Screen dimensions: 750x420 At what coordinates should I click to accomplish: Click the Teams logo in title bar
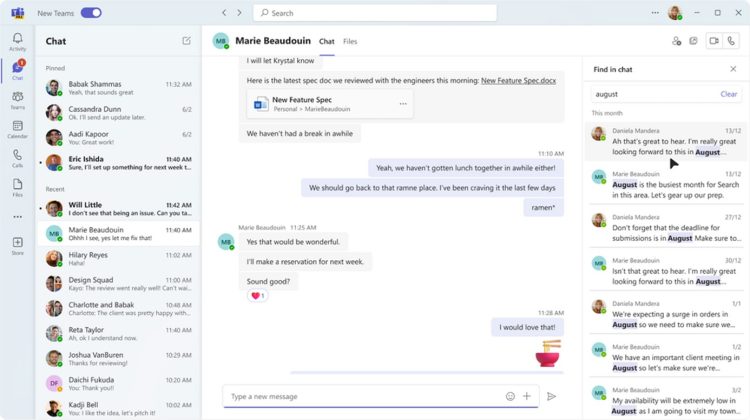click(18, 13)
